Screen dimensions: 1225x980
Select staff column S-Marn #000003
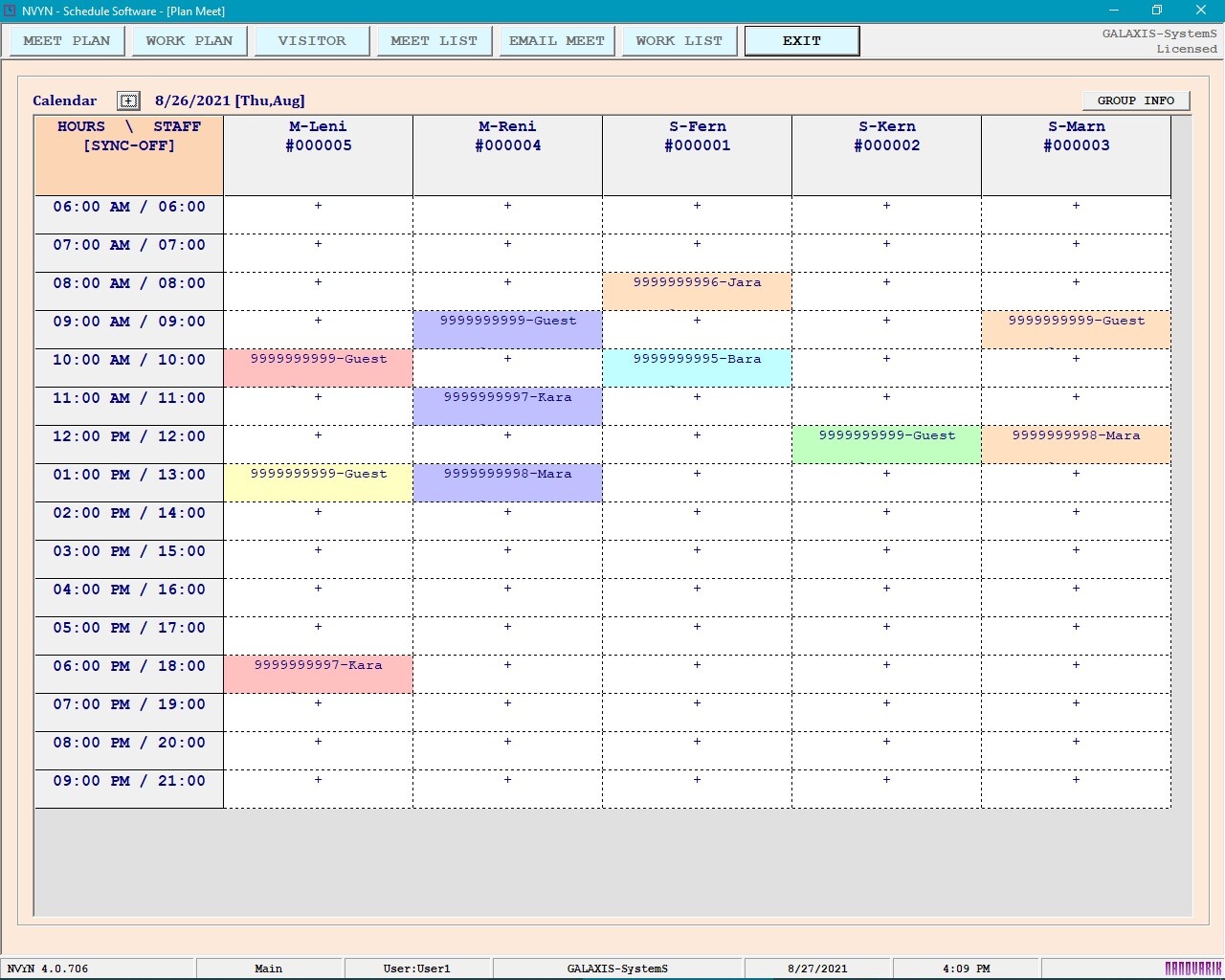[x=1077, y=156]
